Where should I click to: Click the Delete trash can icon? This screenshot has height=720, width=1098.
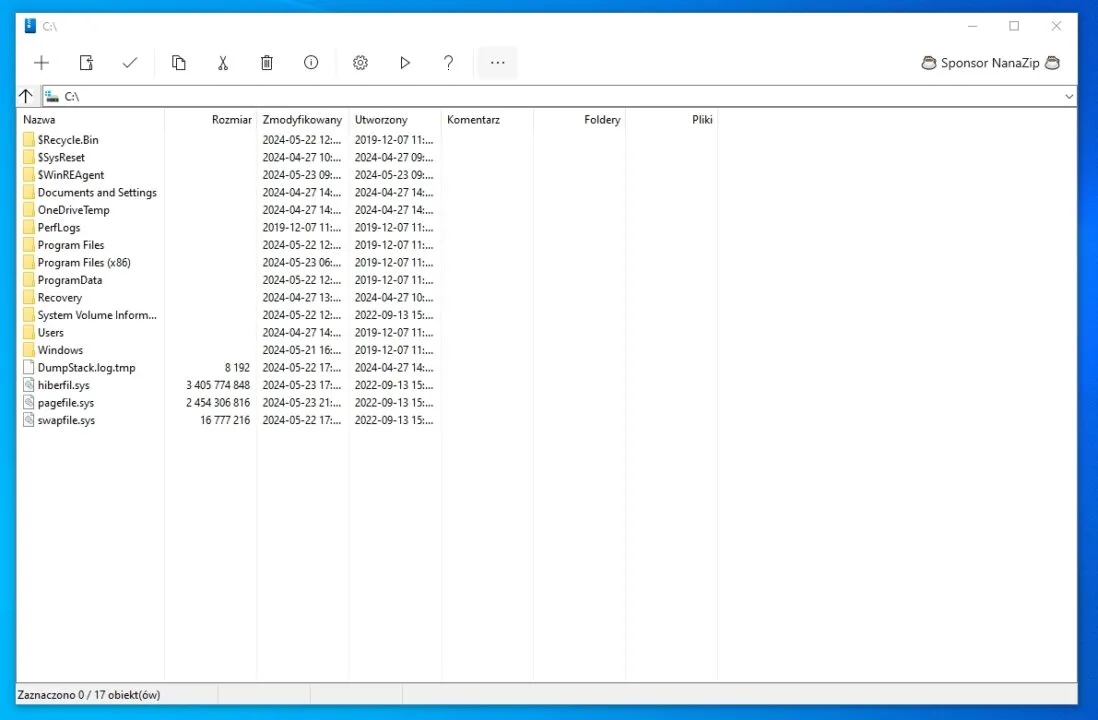tap(267, 63)
